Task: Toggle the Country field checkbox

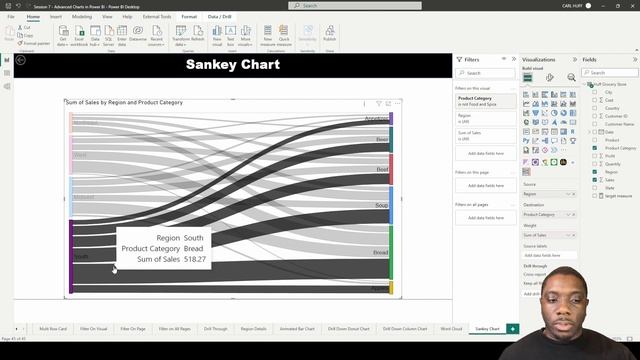Action: point(595,108)
